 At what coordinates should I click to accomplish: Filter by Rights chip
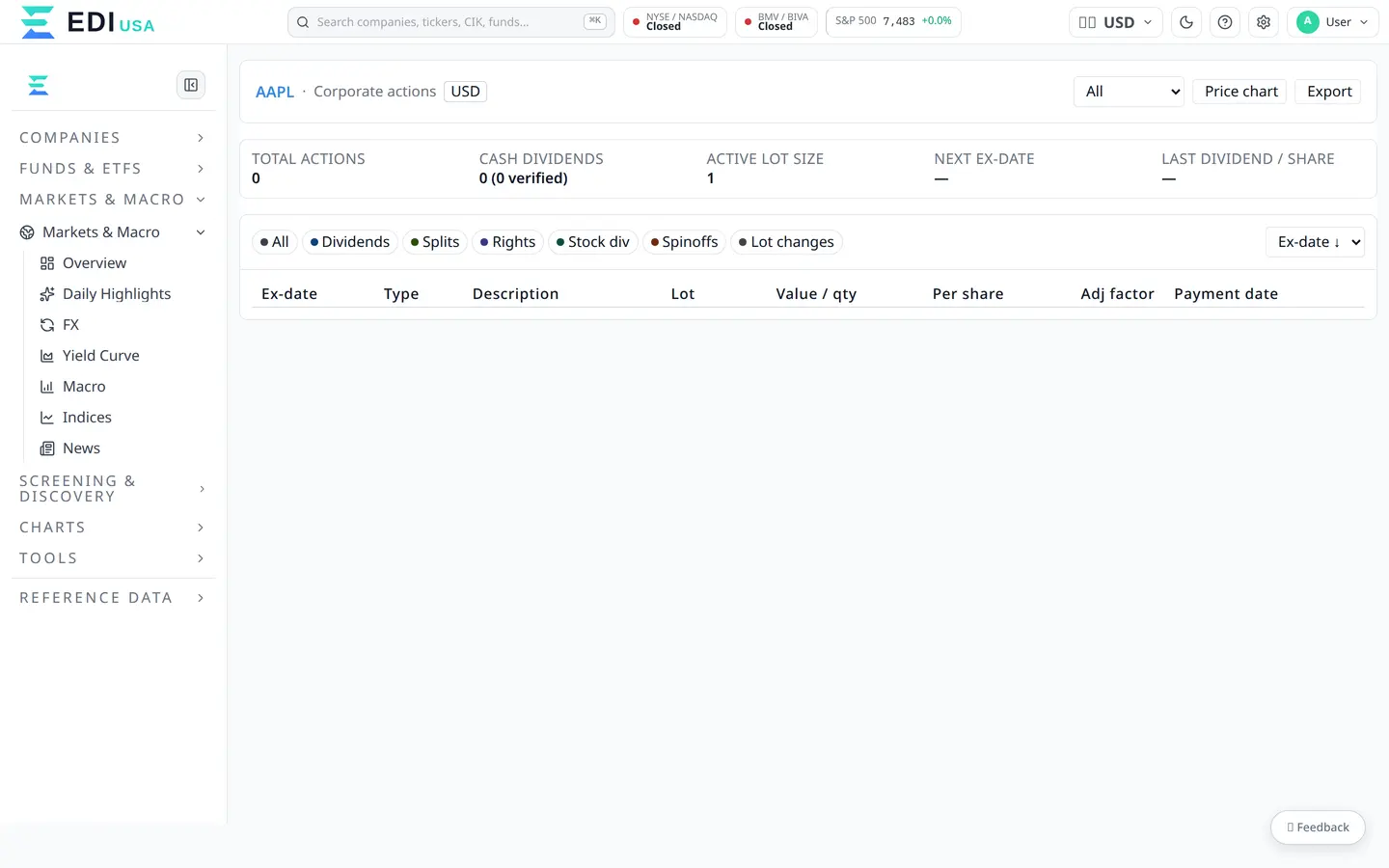click(508, 242)
